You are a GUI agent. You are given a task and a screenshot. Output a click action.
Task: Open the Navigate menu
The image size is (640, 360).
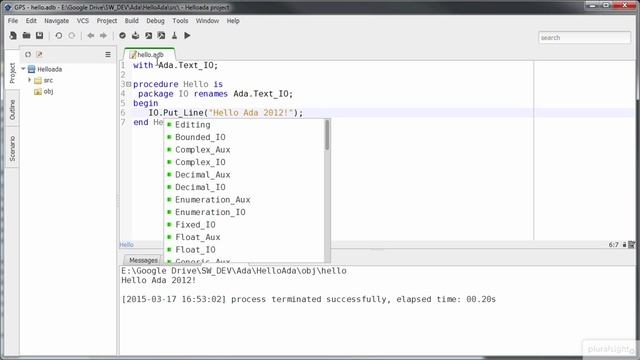click(56, 21)
